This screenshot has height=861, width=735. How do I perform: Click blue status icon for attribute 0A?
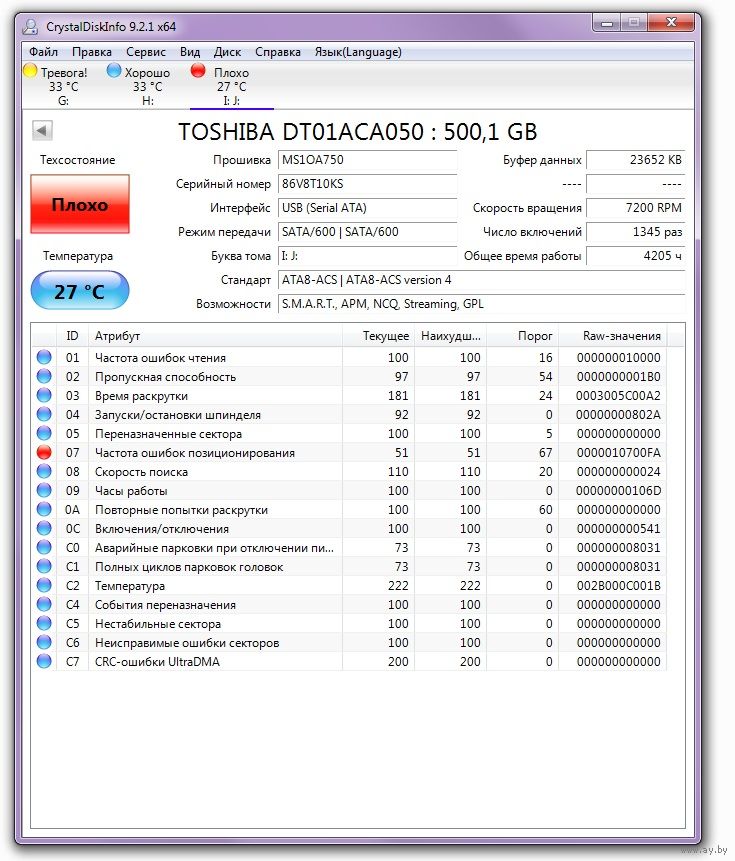pyautogui.click(x=44, y=509)
